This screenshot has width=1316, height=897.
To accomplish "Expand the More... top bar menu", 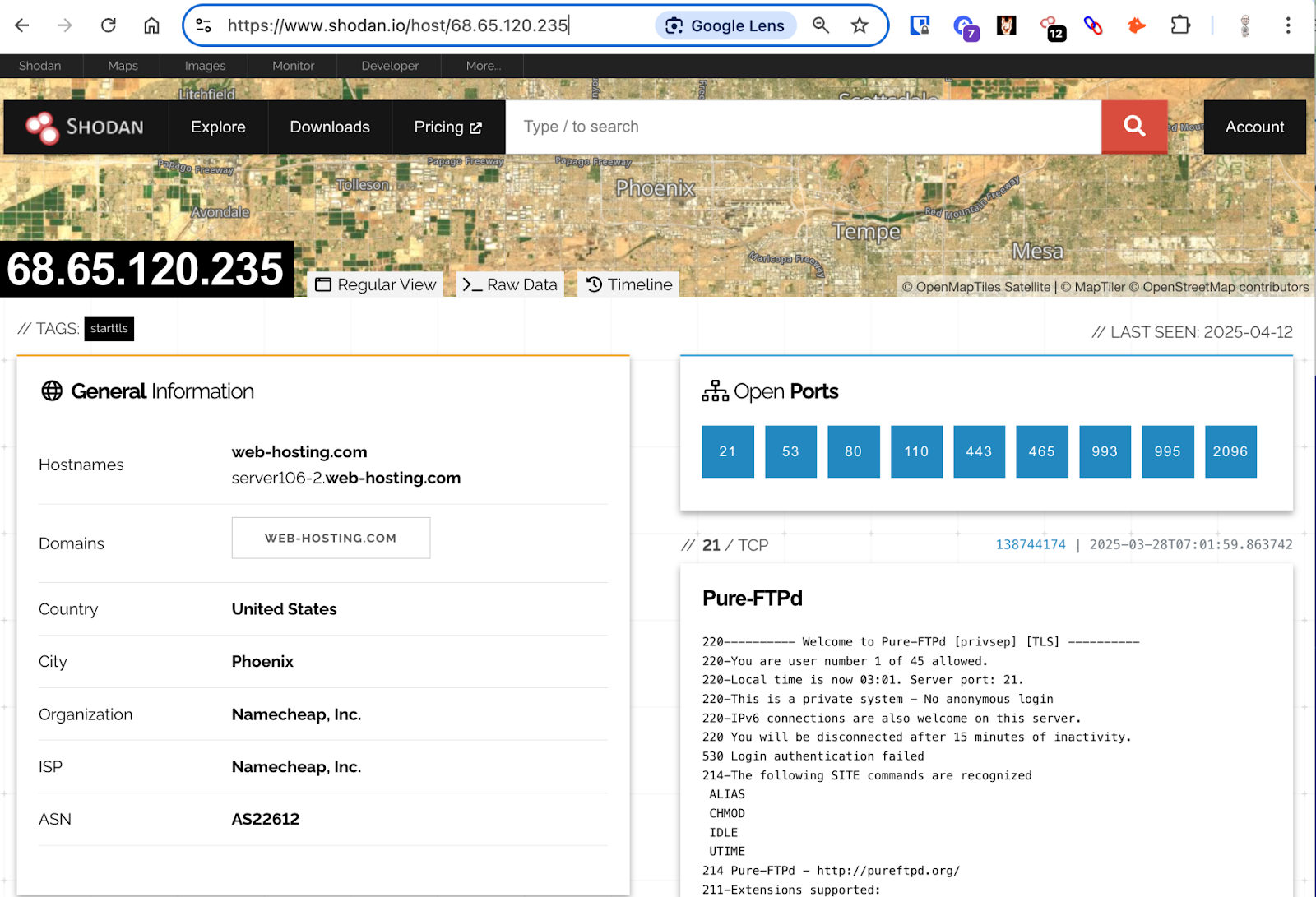I will tap(484, 66).
